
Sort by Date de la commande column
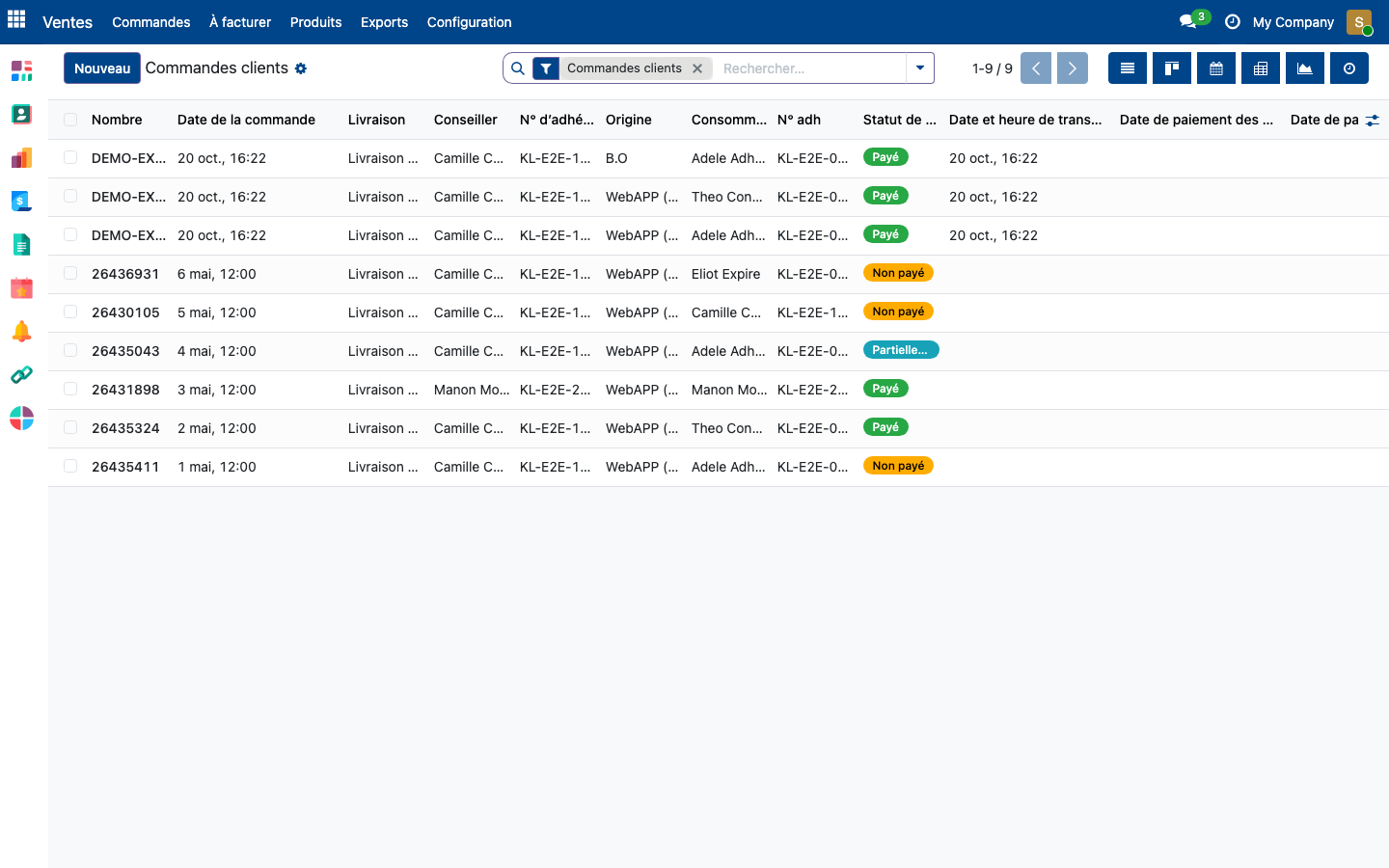tap(246, 120)
